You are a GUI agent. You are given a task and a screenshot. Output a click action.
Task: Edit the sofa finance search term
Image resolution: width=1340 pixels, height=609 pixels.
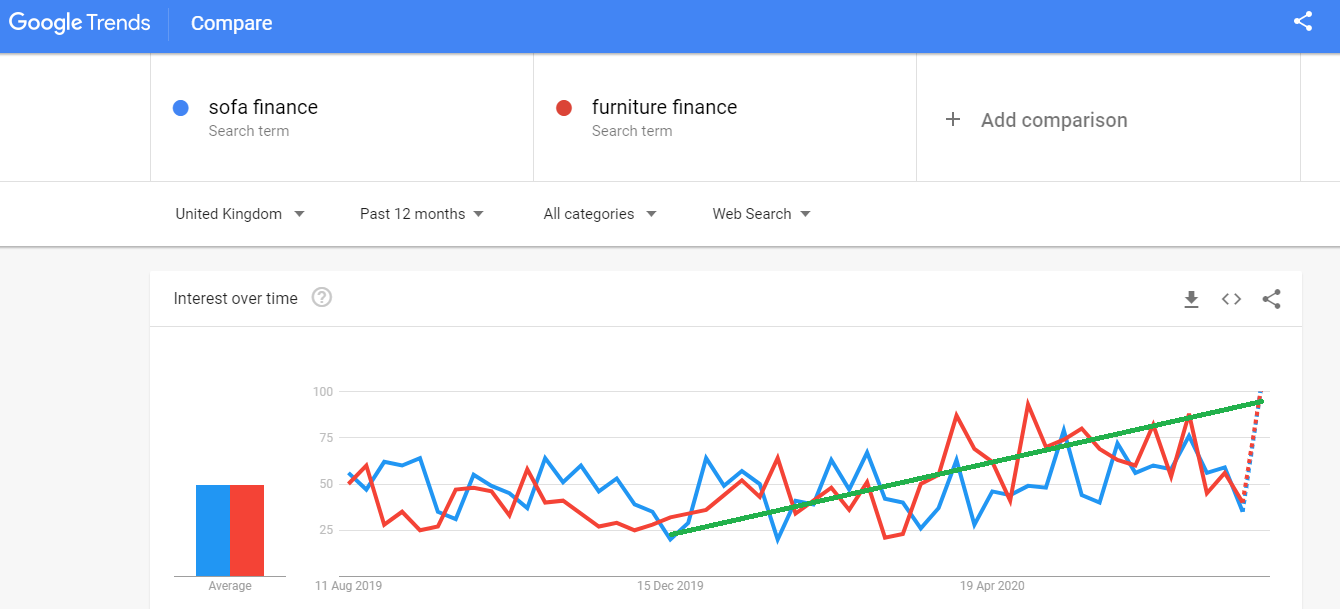(x=263, y=108)
